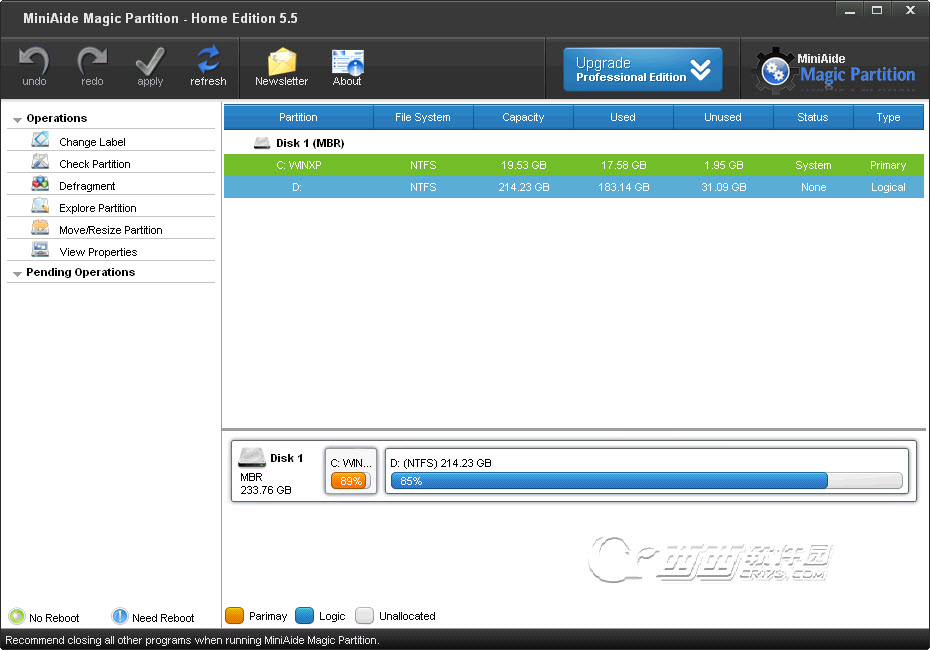Open the About information icon
The height and width of the screenshot is (650, 930).
pos(348,62)
